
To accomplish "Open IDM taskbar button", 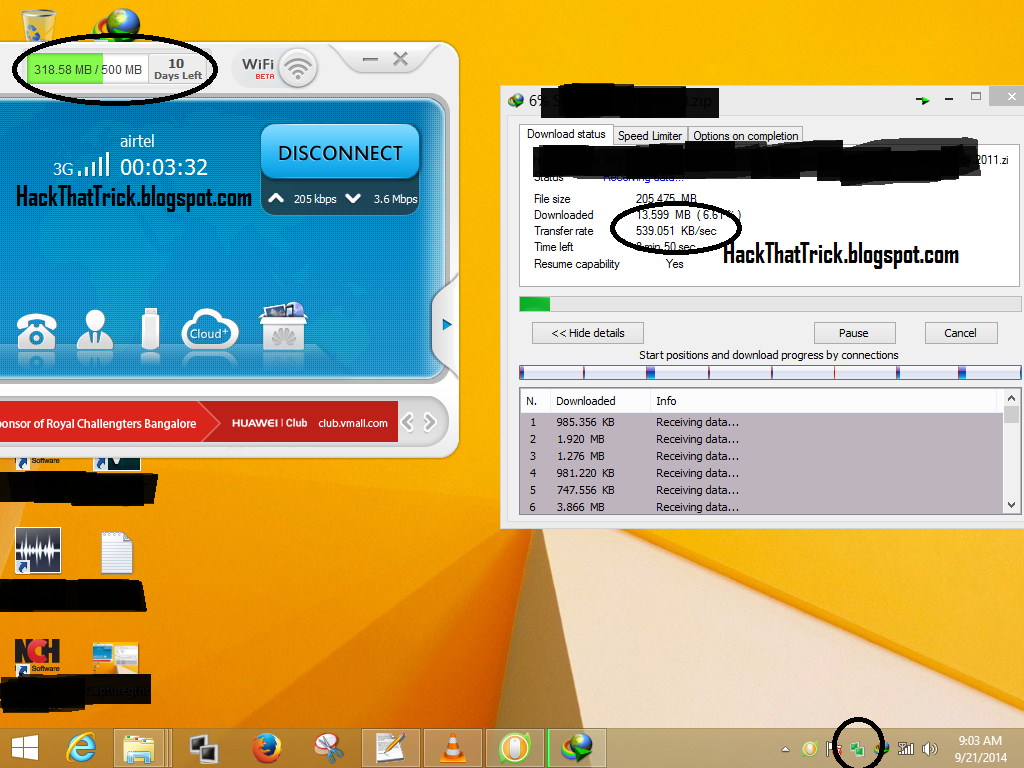I will [577, 748].
